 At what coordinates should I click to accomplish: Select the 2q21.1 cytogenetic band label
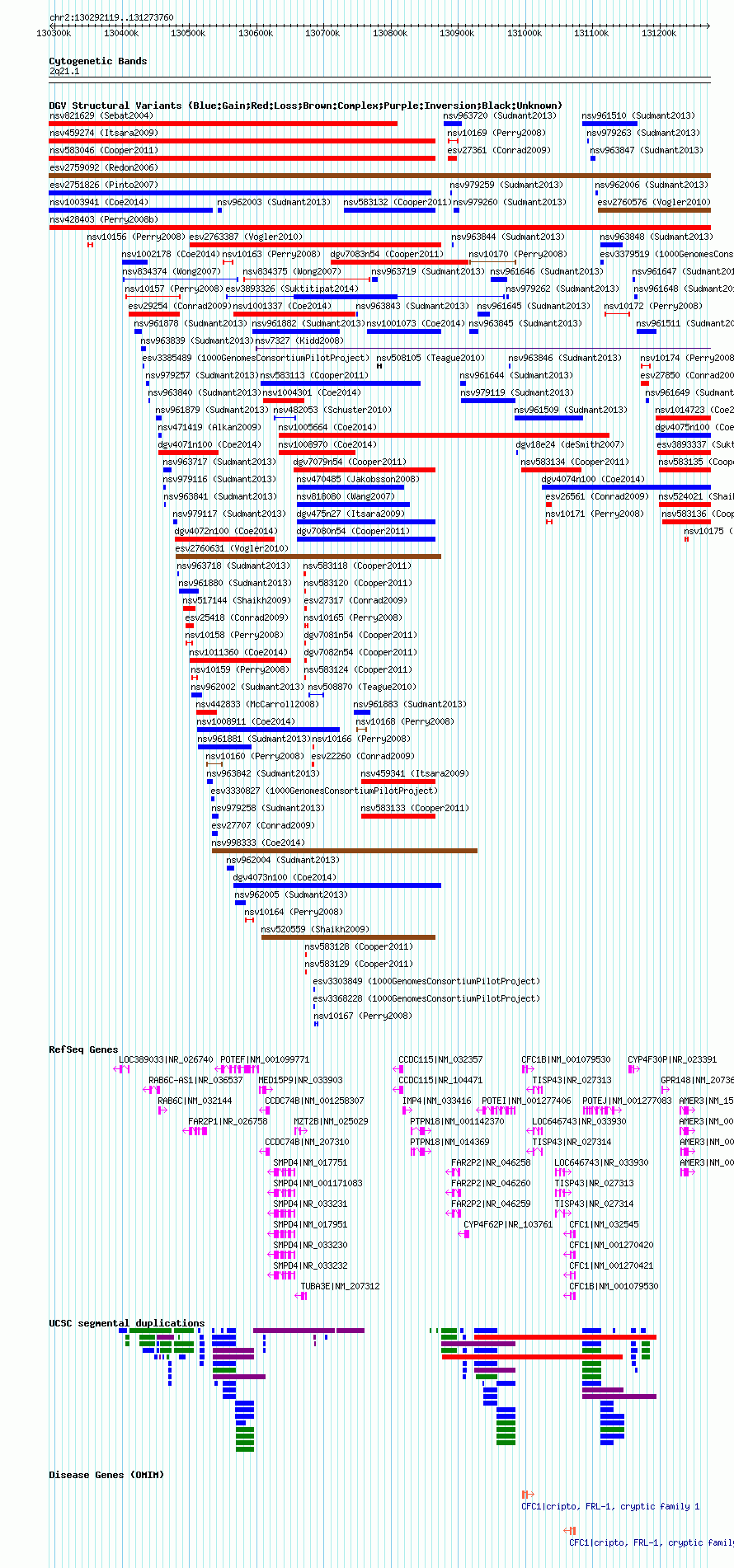click(x=64, y=72)
